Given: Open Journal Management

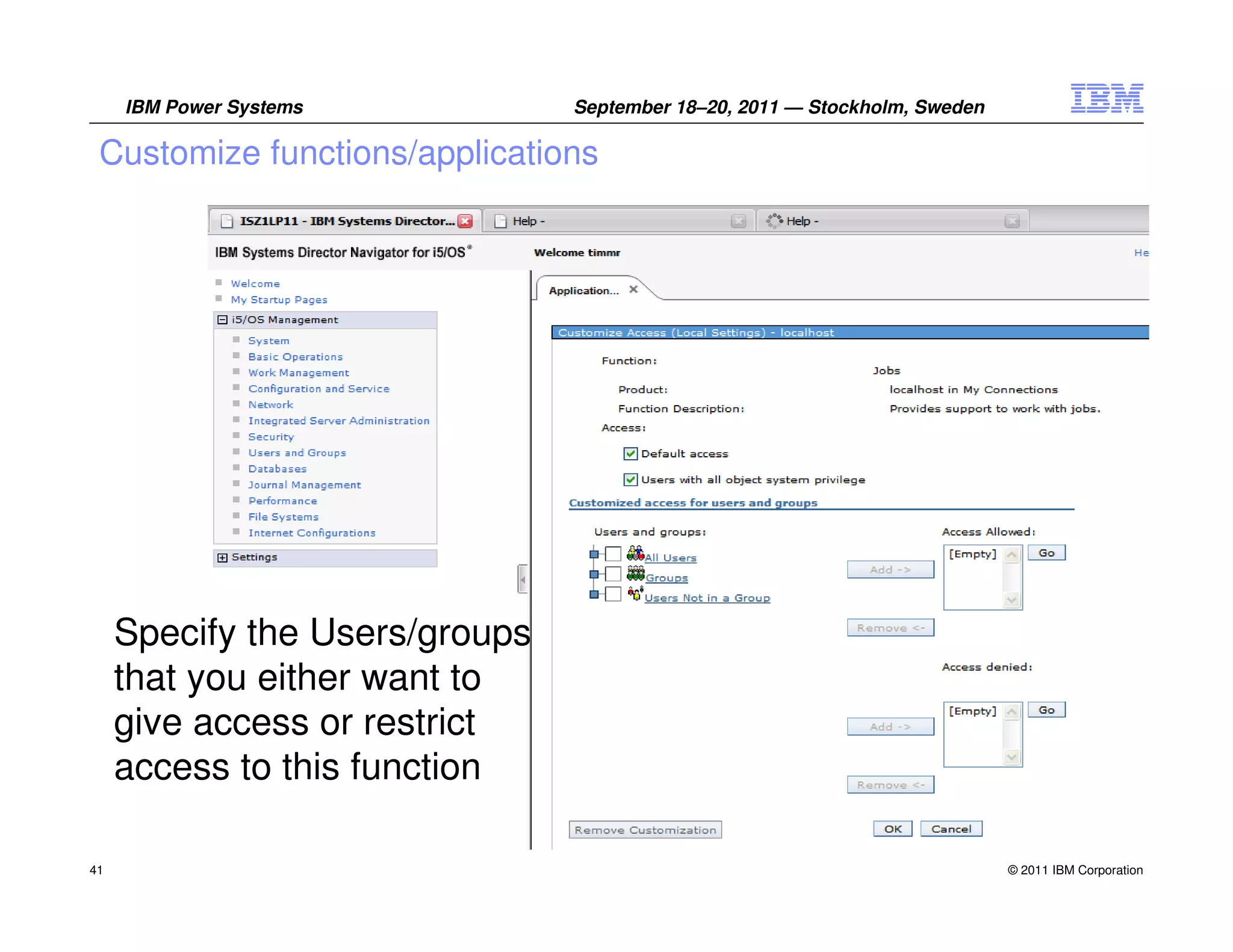Looking at the screenshot, I should (x=305, y=485).
